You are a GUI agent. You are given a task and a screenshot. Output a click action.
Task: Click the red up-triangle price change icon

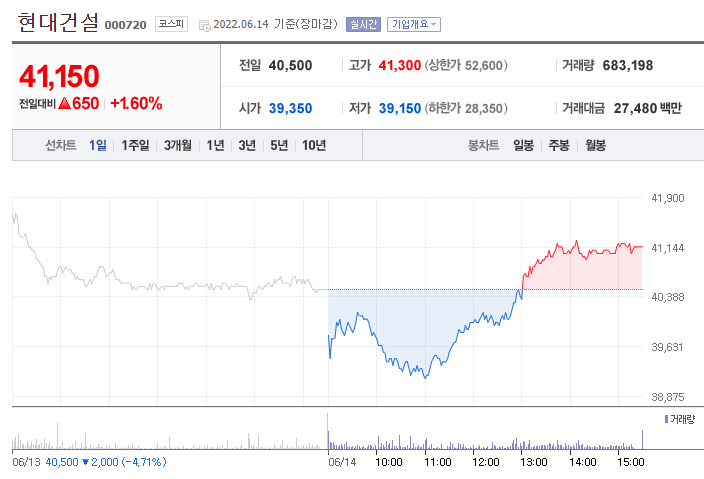(x=64, y=104)
